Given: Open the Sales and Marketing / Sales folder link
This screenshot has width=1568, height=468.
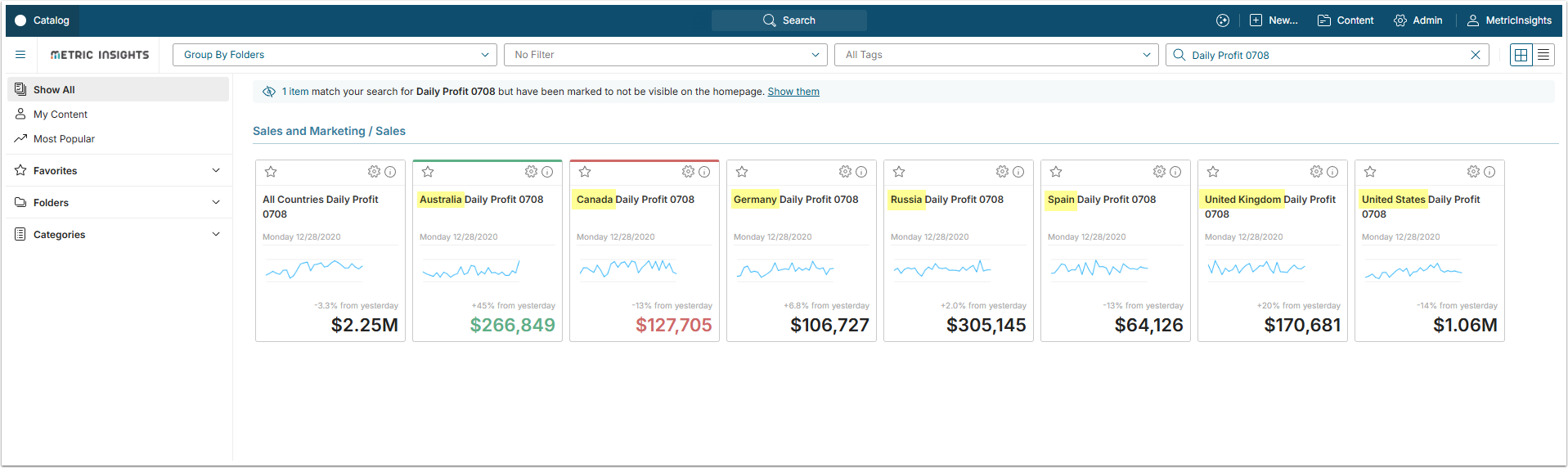Looking at the screenshot, I should [329, 131].
